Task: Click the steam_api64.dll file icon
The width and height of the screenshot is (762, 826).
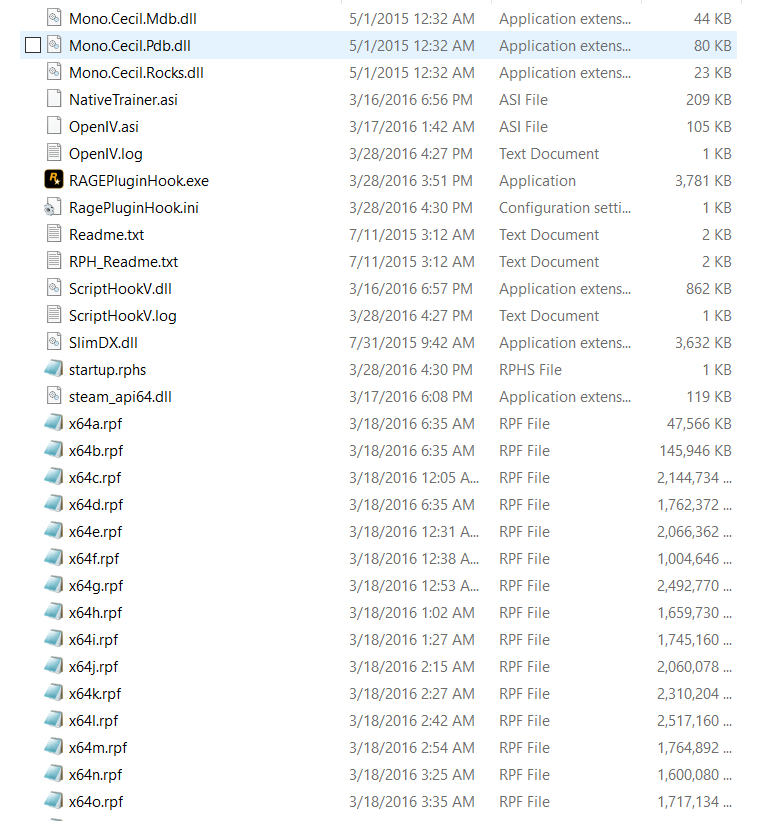Action: click(54, 396)
